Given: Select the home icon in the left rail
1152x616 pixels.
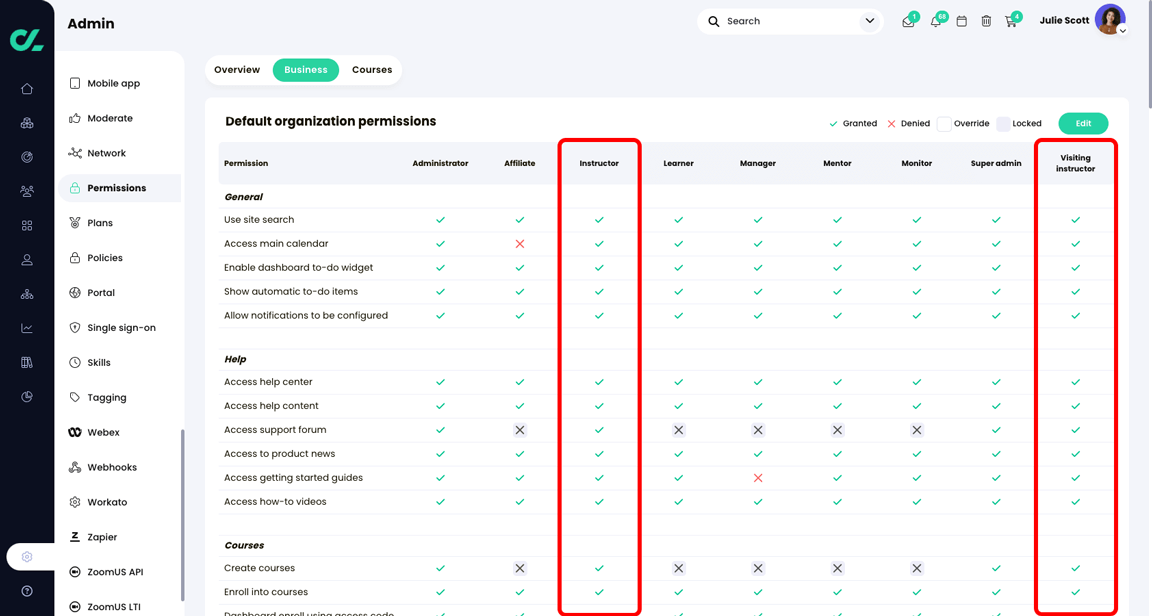Looking at the screenshot, I should [27, 89].
